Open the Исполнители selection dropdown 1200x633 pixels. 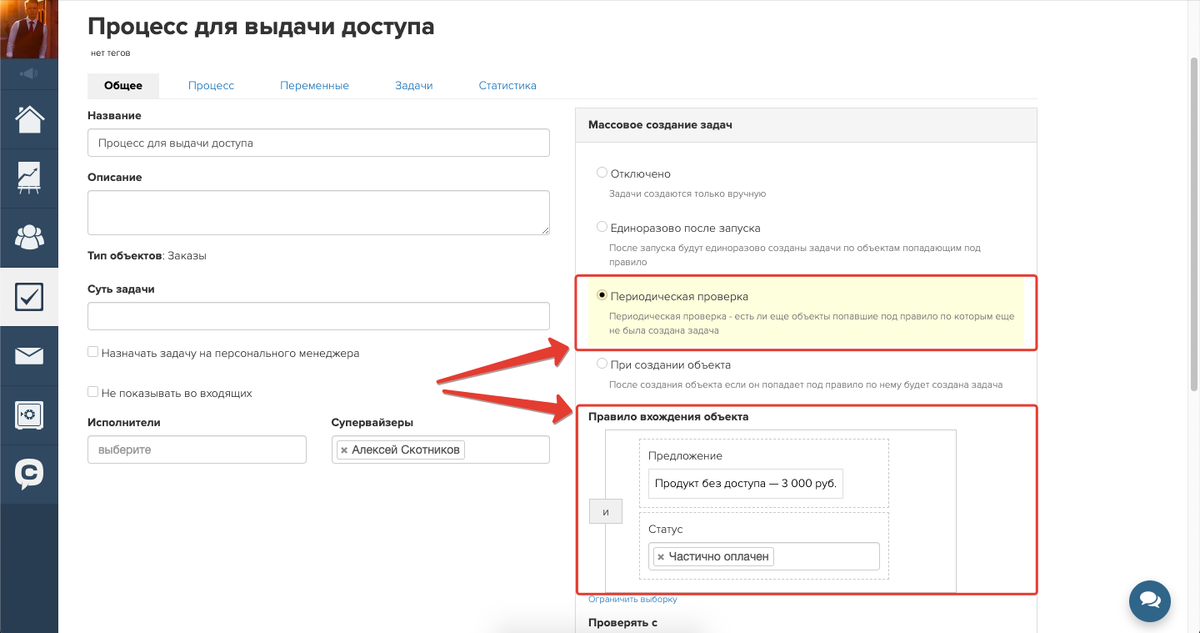pos(197,450)
